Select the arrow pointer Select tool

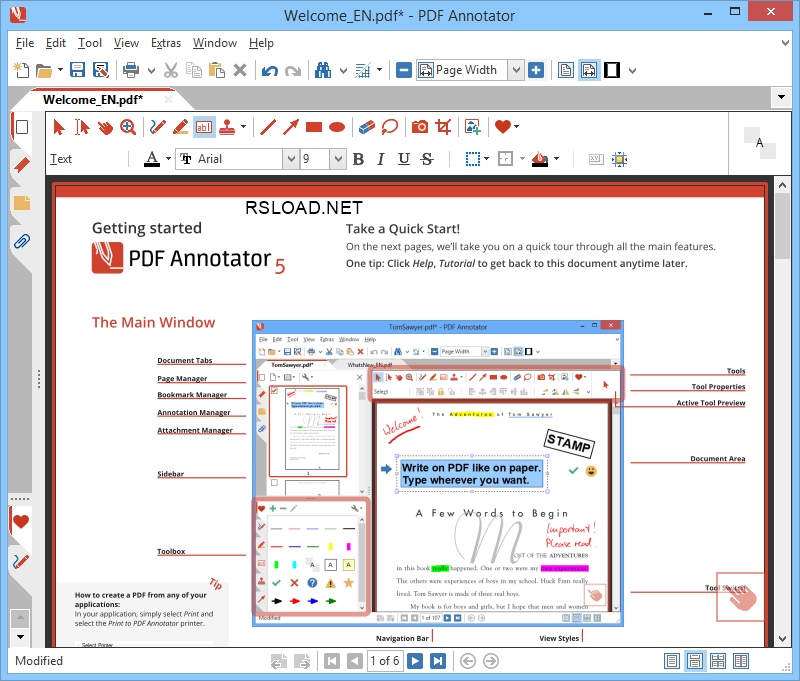click(59, 127)
